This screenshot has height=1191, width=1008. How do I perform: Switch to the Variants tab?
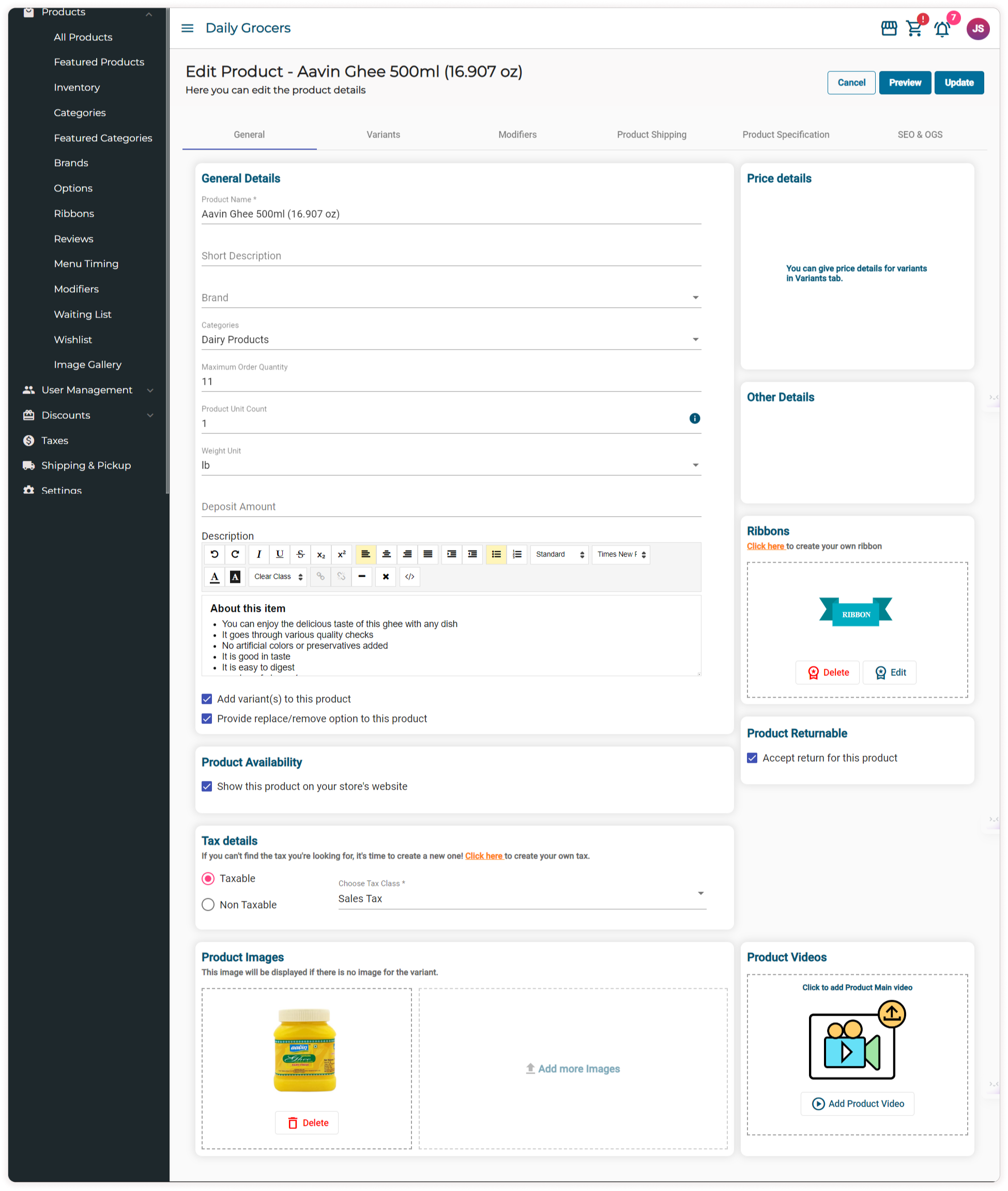pos(383,134)
